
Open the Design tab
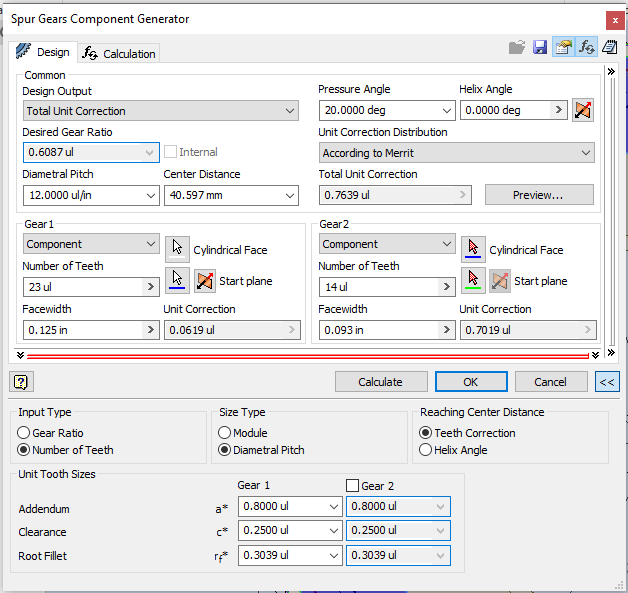(x=43, y=52)
